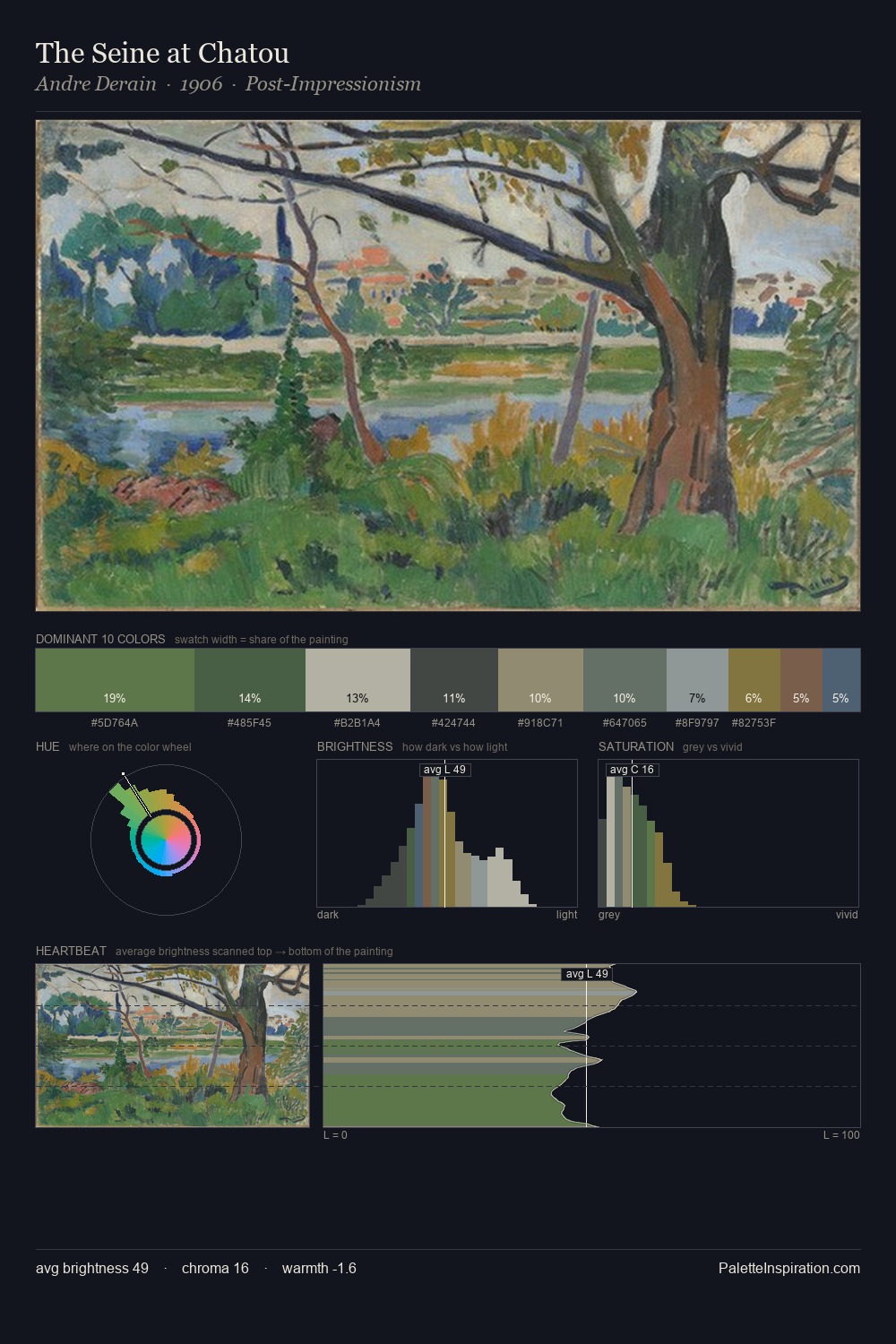Pick the slate blue 5% swatch
896x1344 pixels.
pyautogui.click(x=841, y=680)
